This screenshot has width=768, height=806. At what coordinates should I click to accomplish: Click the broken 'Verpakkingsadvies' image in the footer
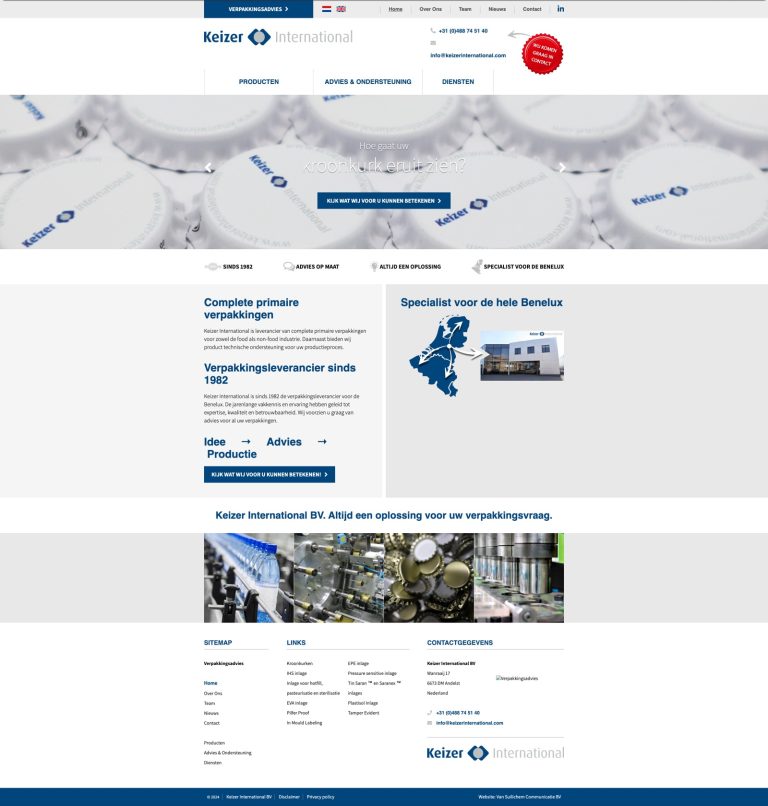pos(517,679)
